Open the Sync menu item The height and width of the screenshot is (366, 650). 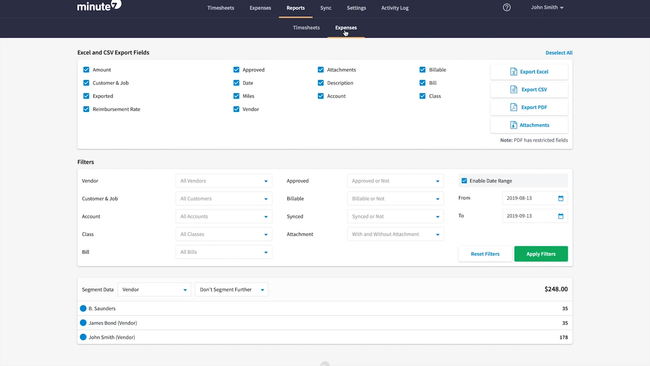[x=326, y=8]
